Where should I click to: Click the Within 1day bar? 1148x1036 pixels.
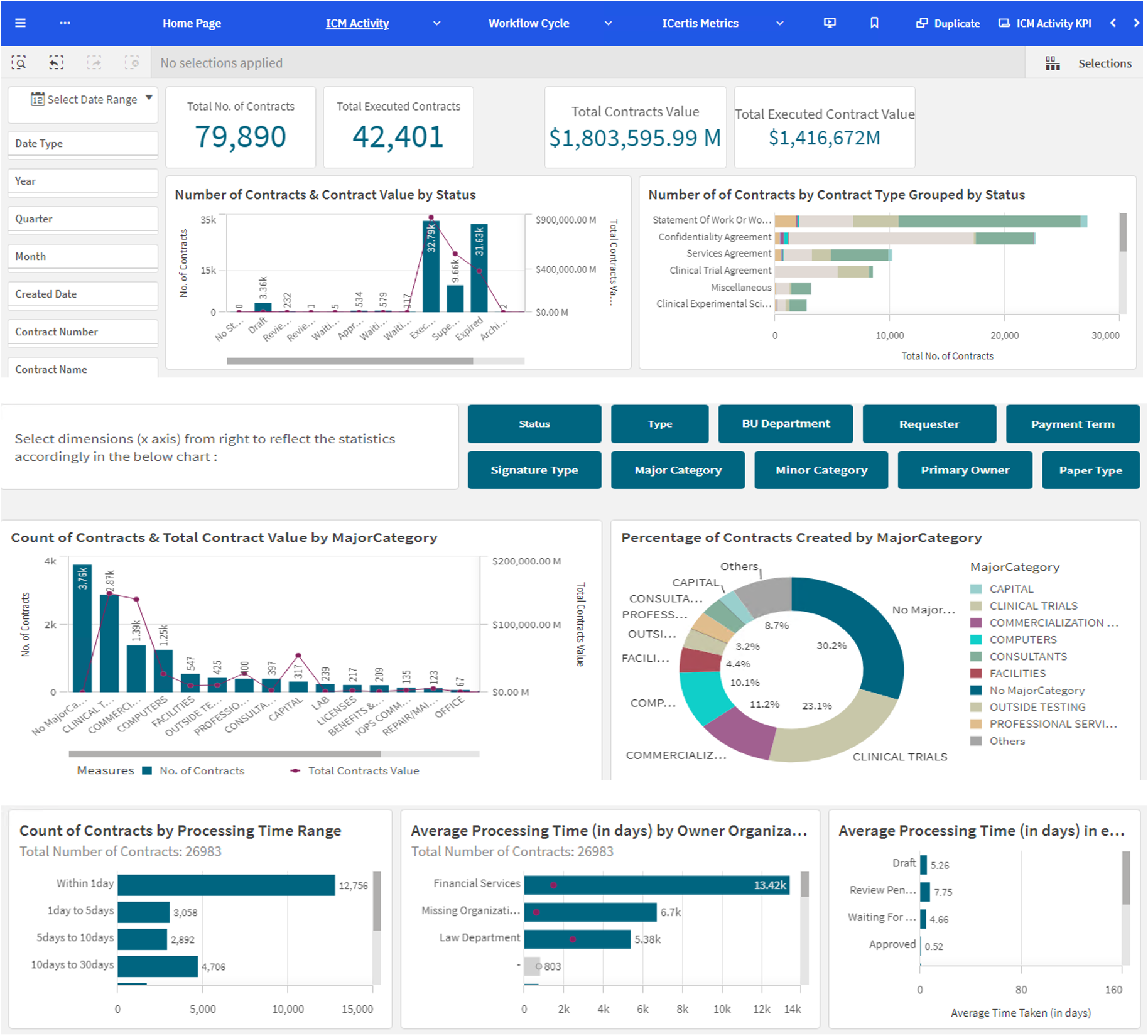click(226, 885)
